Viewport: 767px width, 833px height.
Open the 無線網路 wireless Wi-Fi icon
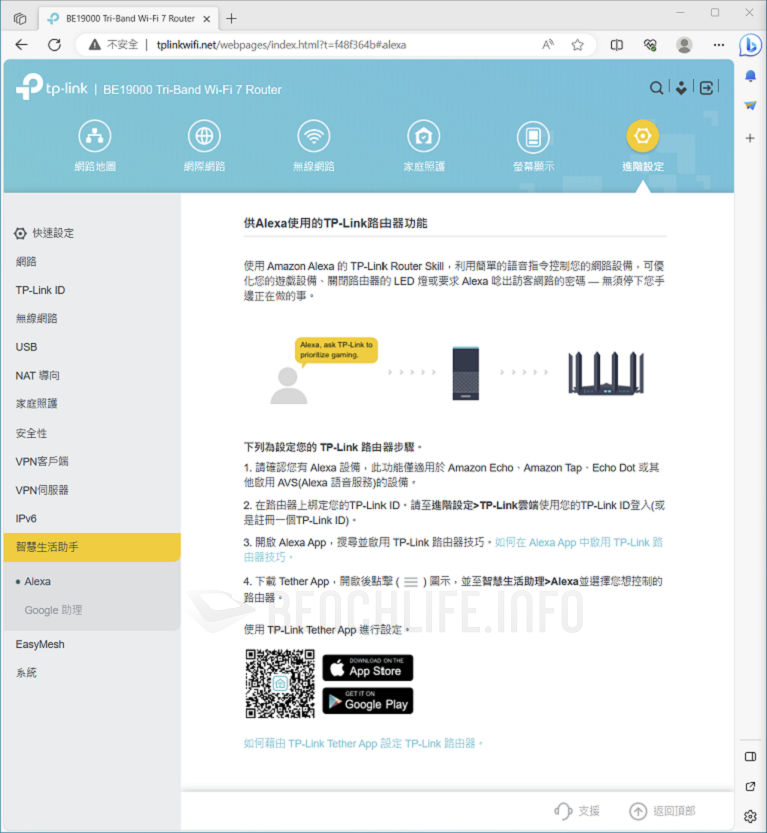click(314, 136)
